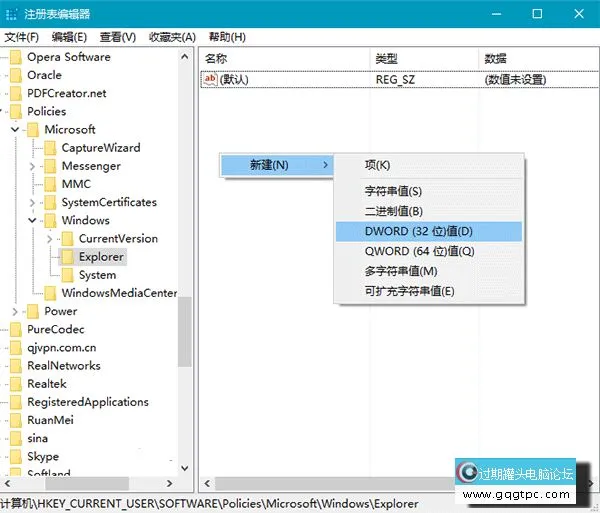Click the (数值未设置) data cell
The width and height of the screenshot is (600, 513).
pos(515,80)
